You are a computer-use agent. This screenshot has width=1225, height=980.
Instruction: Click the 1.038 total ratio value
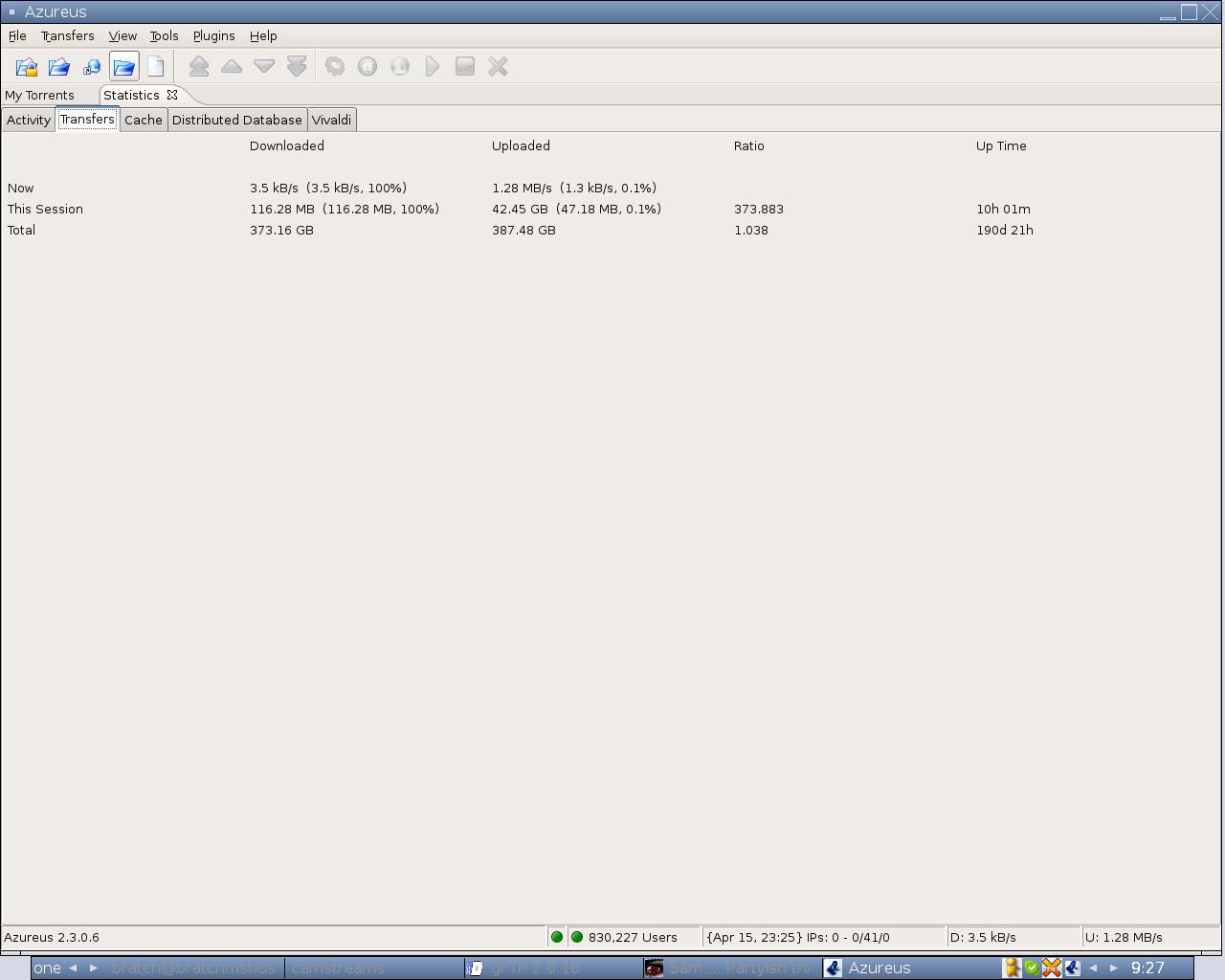tap(751, 230)
